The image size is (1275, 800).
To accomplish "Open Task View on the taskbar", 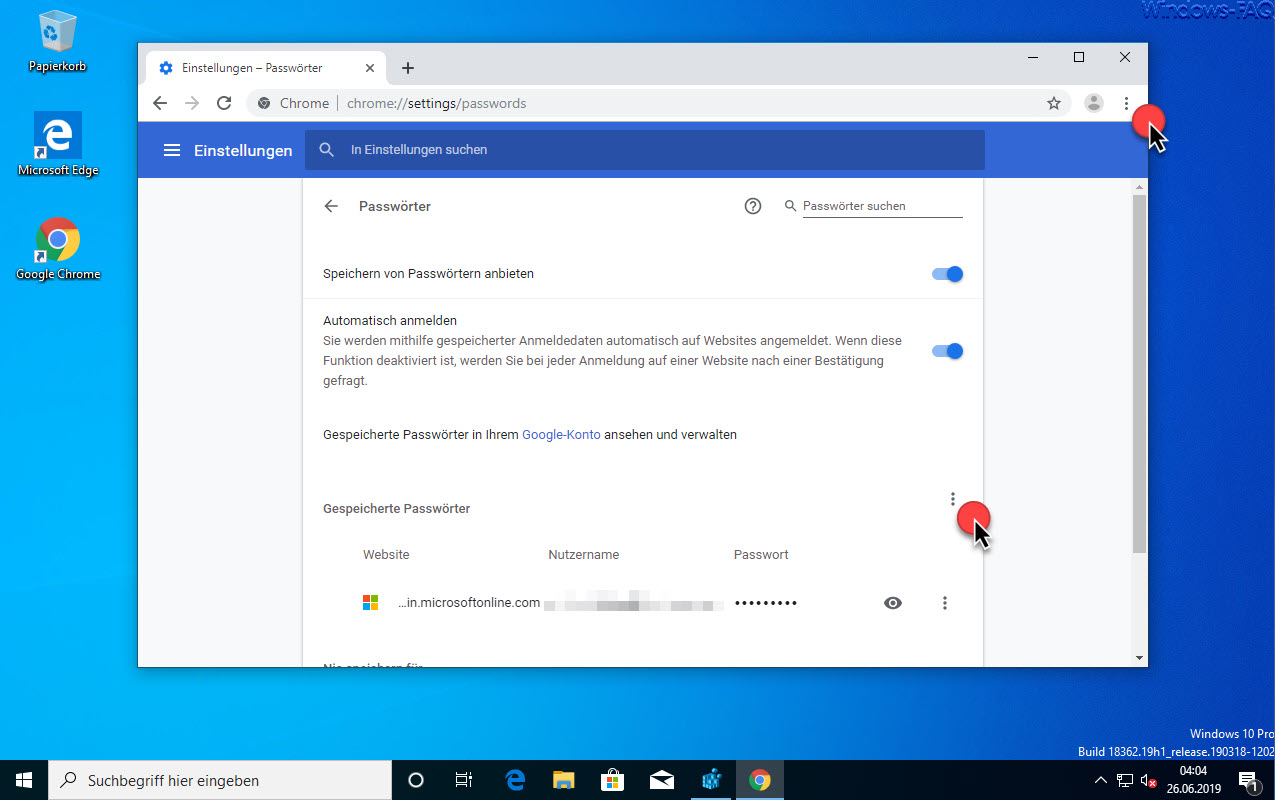I will [464, 780].
